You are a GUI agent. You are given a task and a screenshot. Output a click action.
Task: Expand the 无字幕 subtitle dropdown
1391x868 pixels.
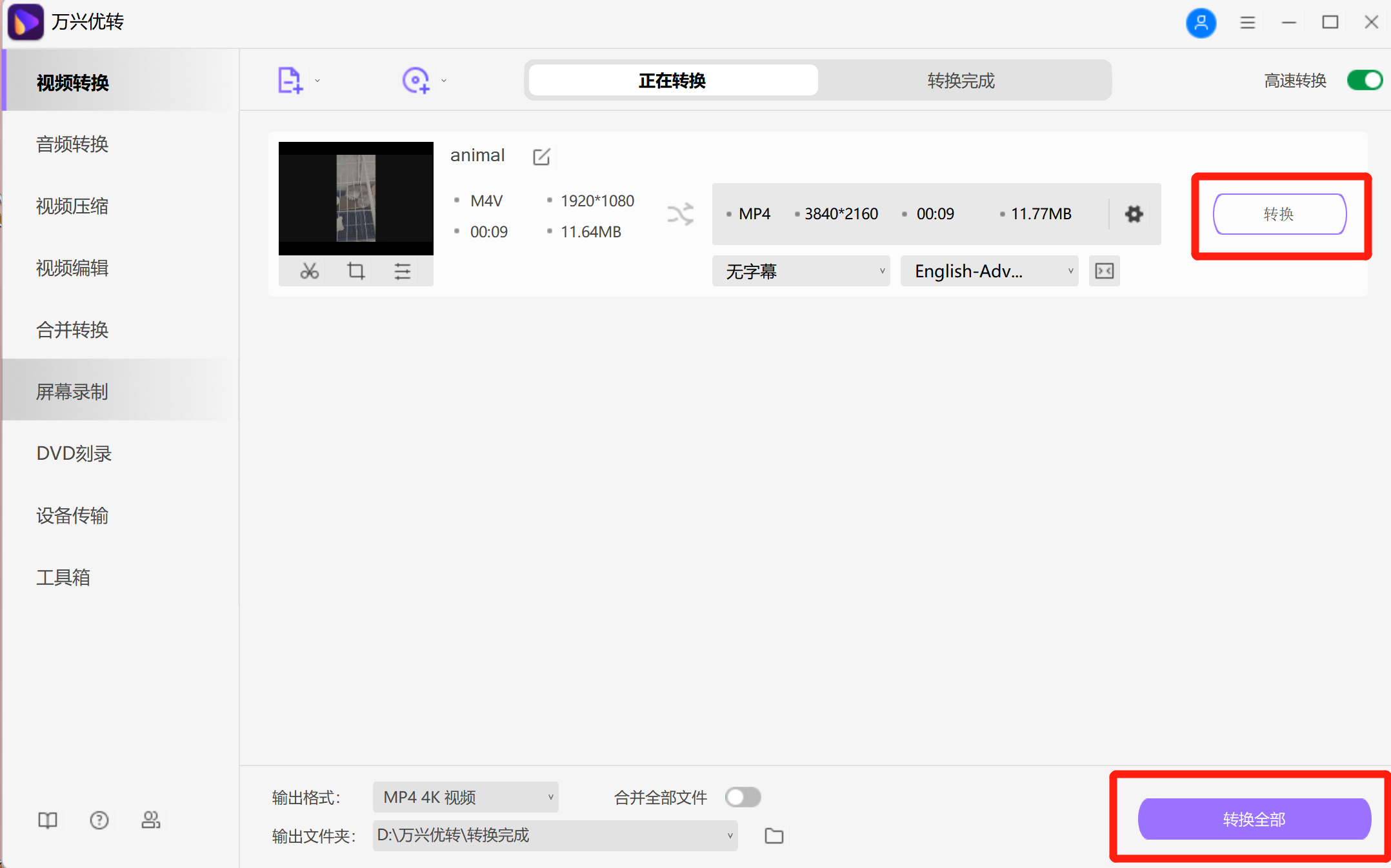tap(801, 271)
